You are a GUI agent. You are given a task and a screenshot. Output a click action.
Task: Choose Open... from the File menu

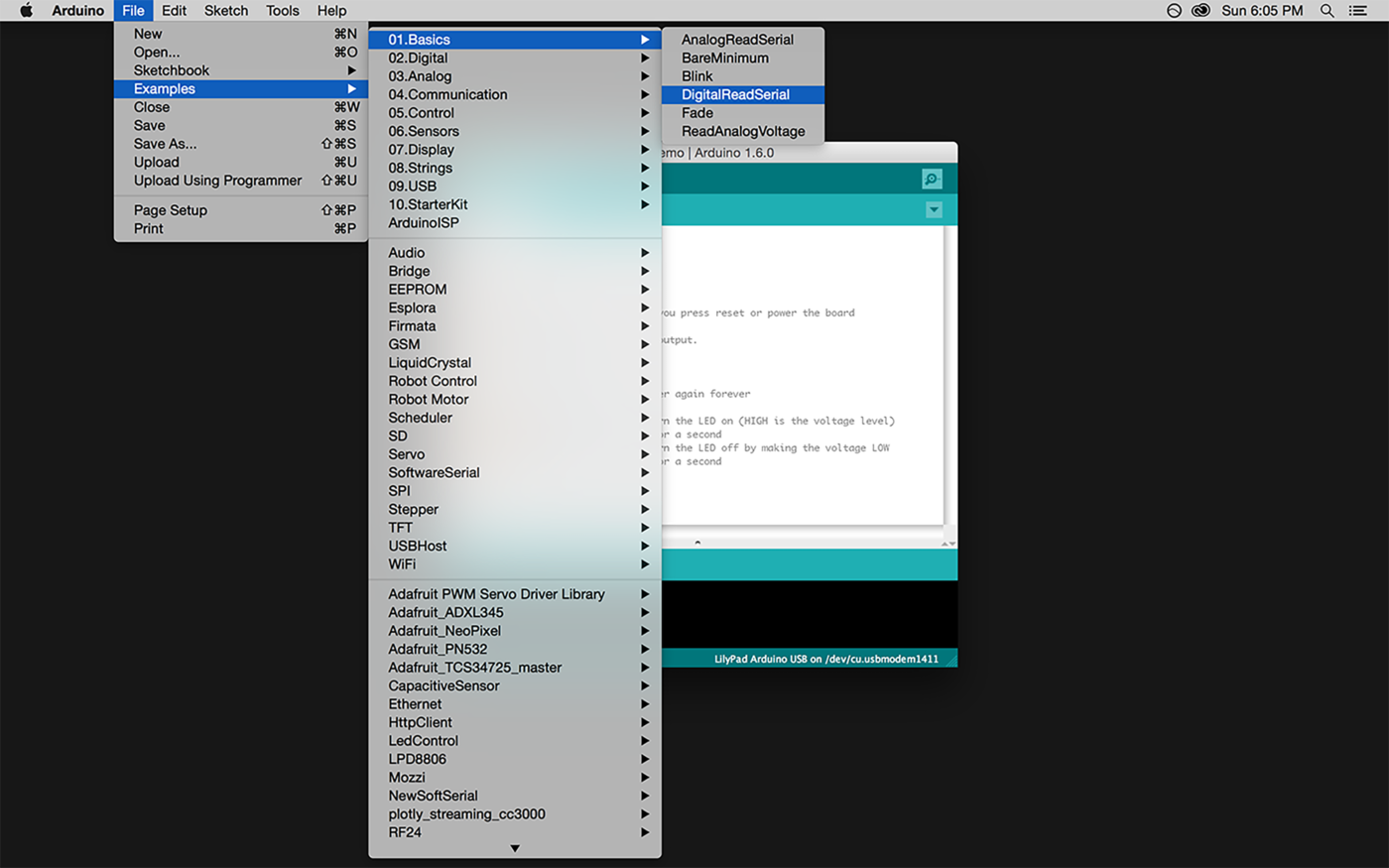coord(241,52)
